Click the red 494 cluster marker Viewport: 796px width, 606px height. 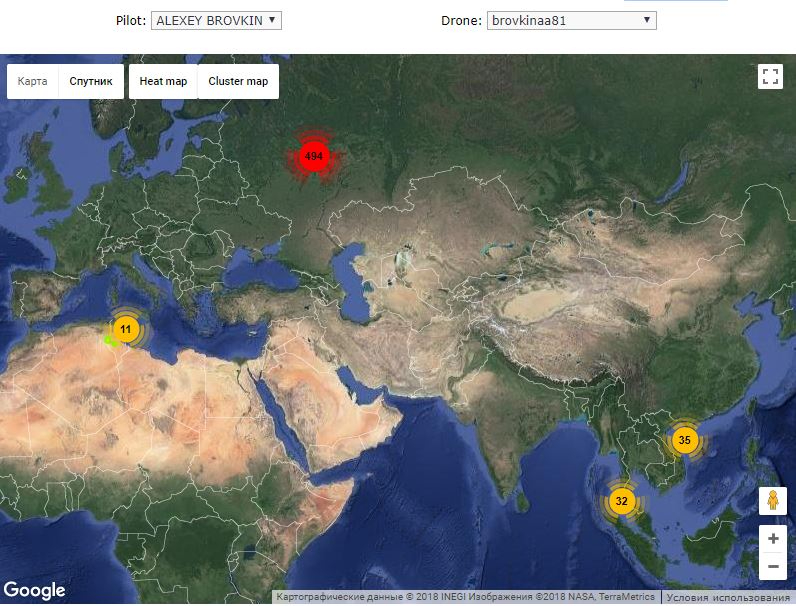point(314,157)
